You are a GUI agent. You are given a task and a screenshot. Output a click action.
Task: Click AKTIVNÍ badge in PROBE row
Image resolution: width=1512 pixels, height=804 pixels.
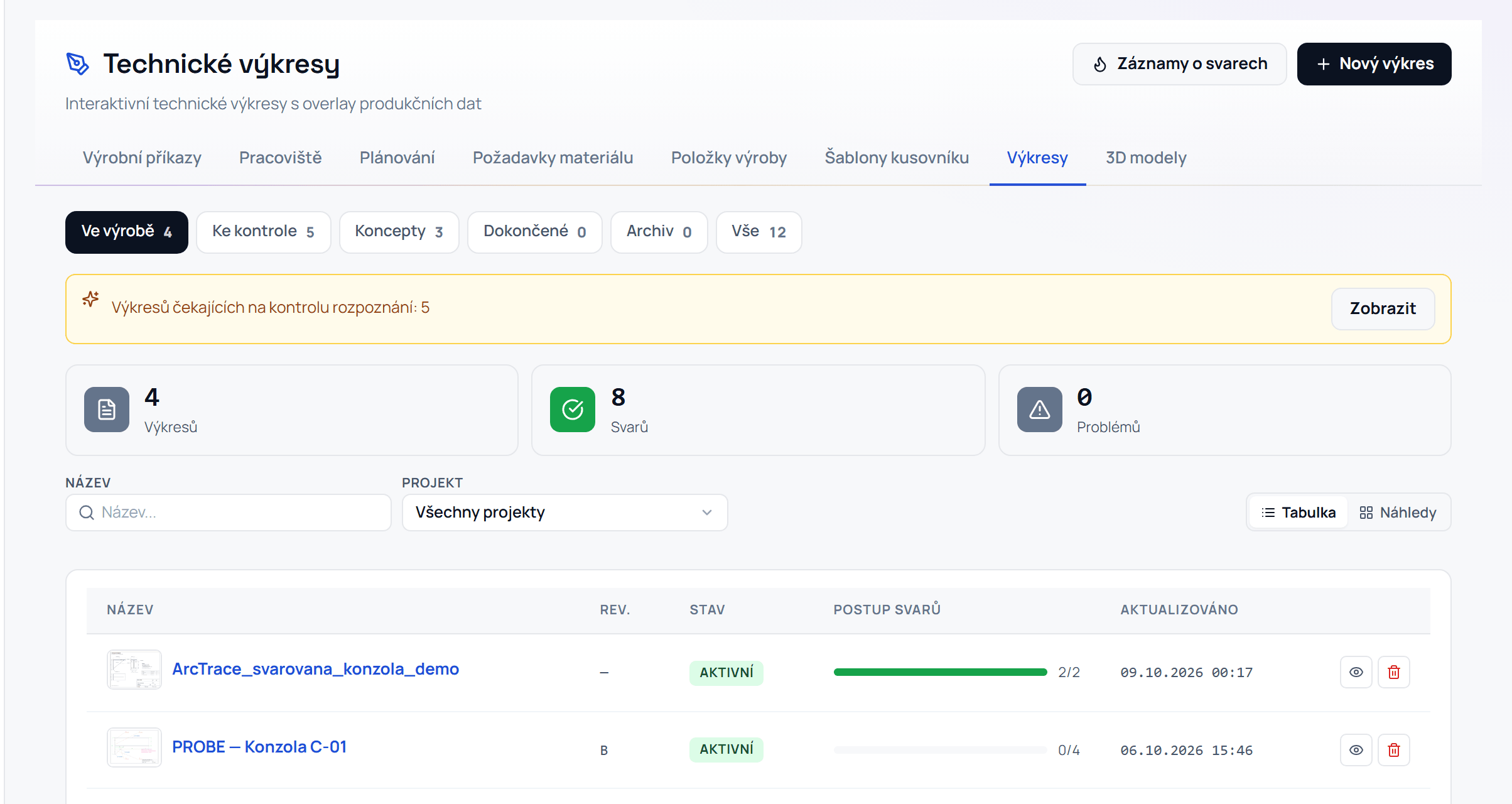coord(726,749)
